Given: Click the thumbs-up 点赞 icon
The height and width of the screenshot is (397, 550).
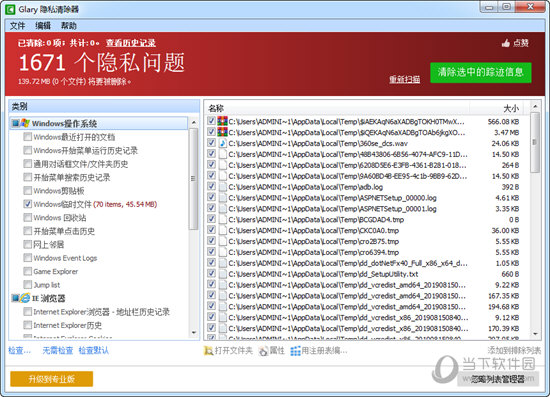Looking at the screenshot, I should pos(505,43).
